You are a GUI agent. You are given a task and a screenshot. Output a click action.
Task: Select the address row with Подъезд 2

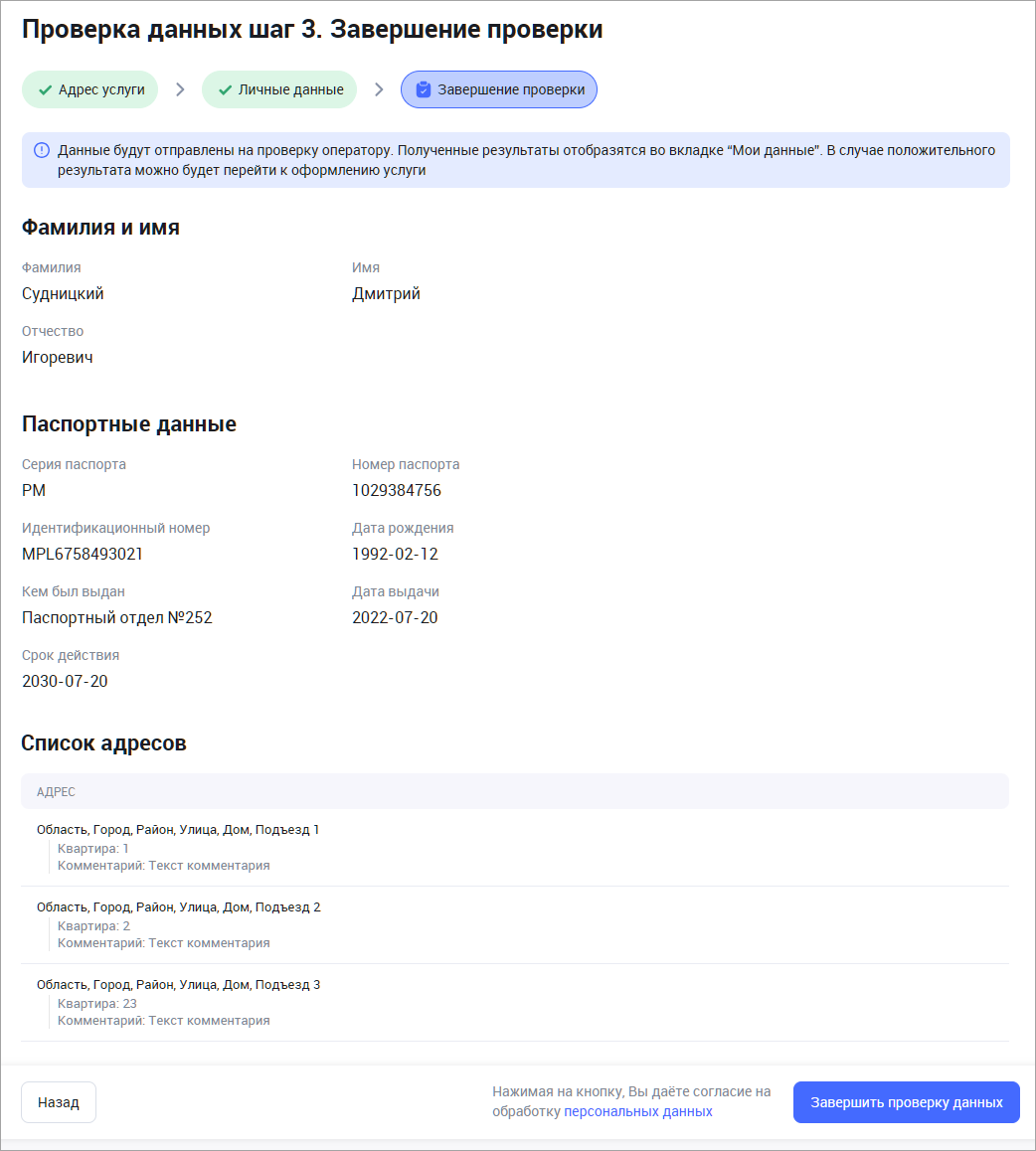click(x=178, y=906)
